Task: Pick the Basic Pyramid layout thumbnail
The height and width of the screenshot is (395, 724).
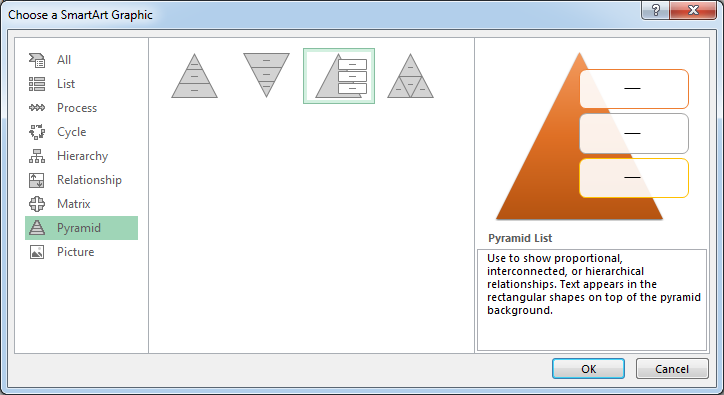Action: tap(194, 76)
